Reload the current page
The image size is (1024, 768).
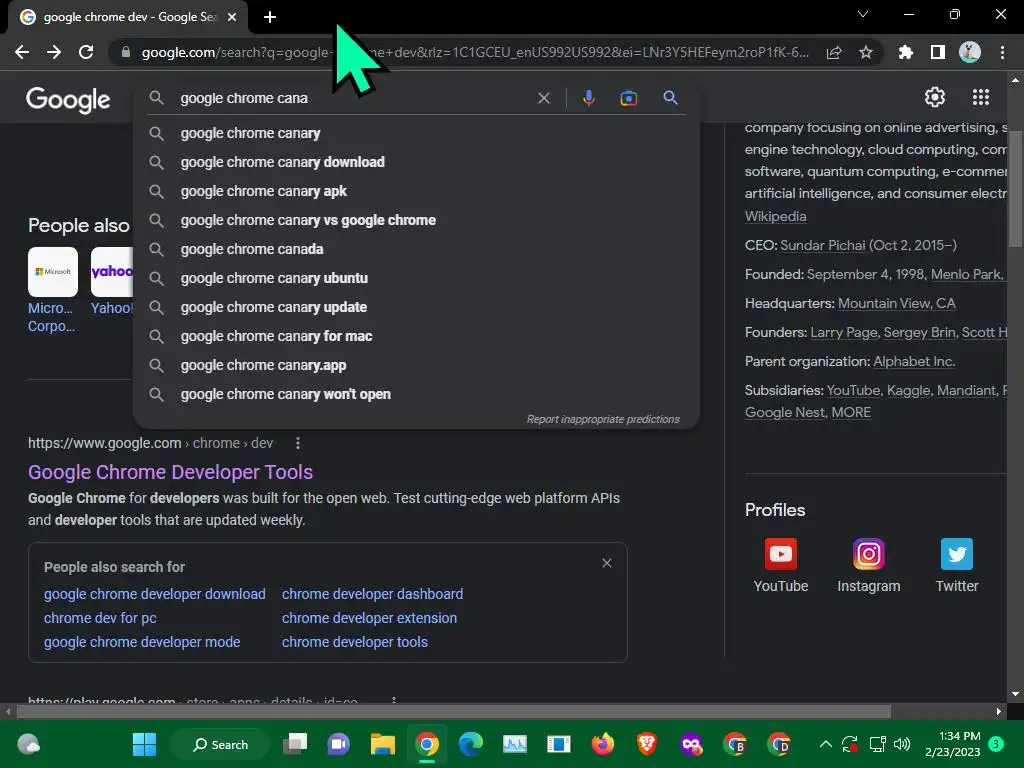tap(86, 52)
